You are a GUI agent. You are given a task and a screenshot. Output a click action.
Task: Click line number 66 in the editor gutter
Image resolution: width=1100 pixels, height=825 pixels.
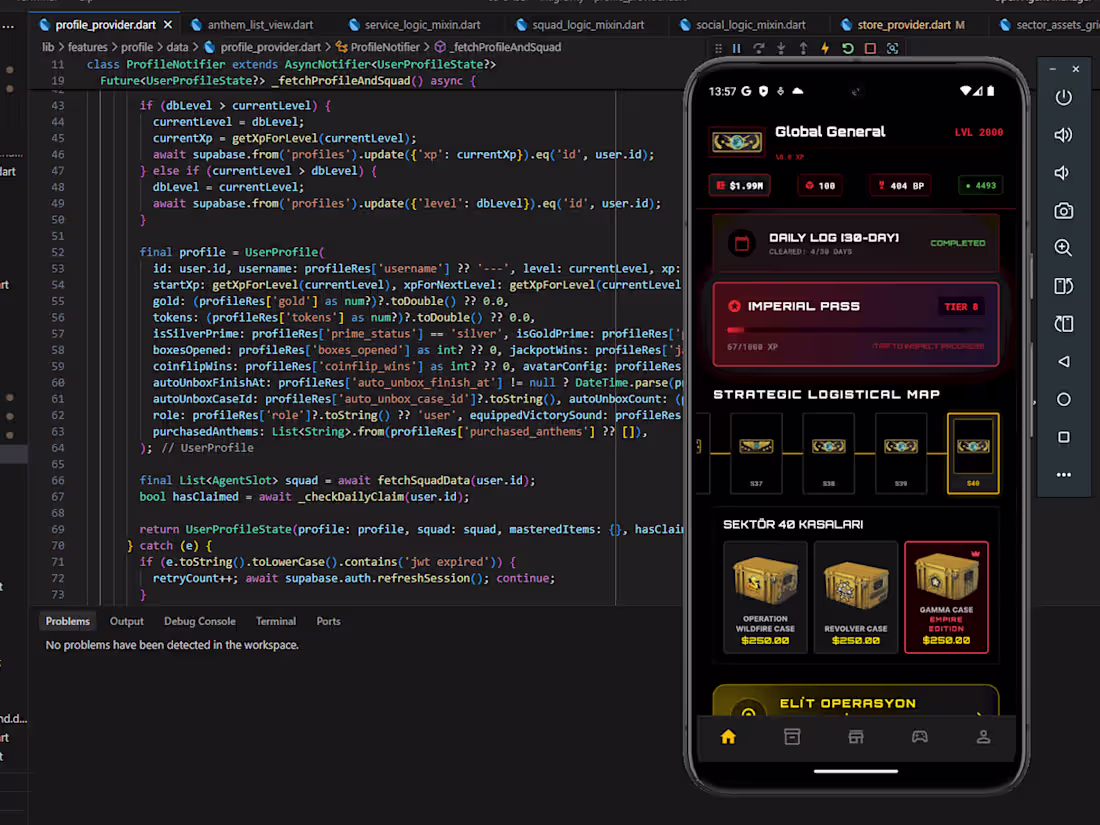[x=58, y=481]
